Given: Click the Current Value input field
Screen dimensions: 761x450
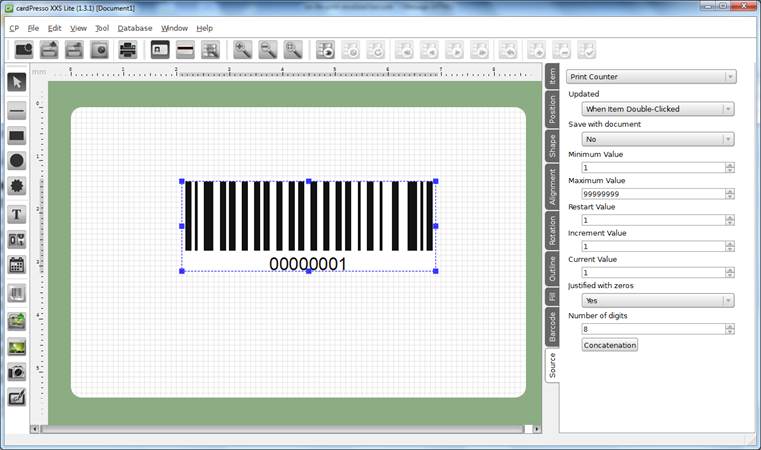Looking at the screenshot, I should coord(653,272).
